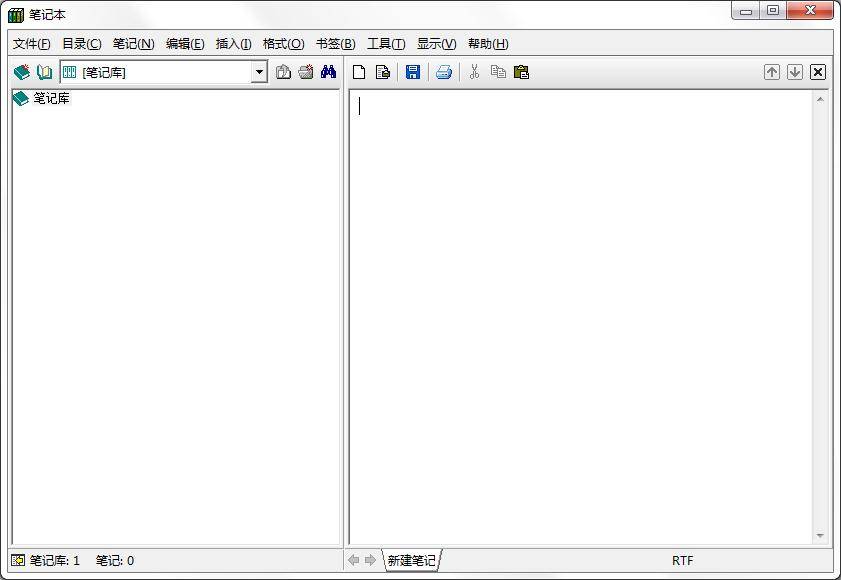Click the editor's vertical scrollbar up arrow
The image size is (841, 580).
tap(821, 98)
